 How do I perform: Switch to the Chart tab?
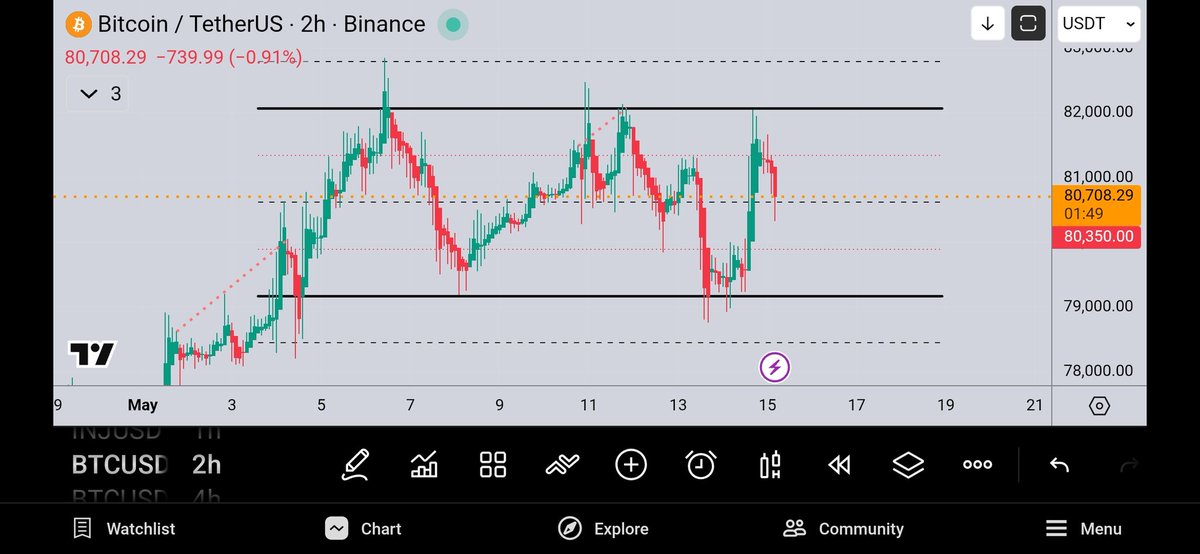point(363,529)
